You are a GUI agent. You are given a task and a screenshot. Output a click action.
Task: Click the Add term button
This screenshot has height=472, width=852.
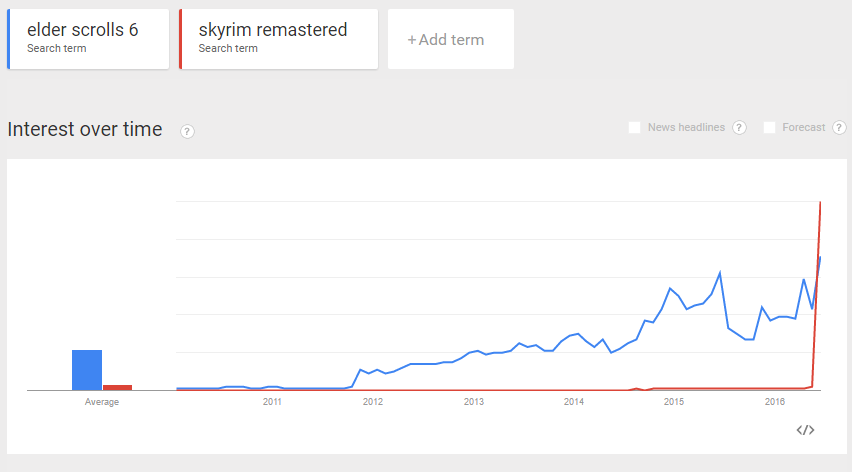coord(450,40)
